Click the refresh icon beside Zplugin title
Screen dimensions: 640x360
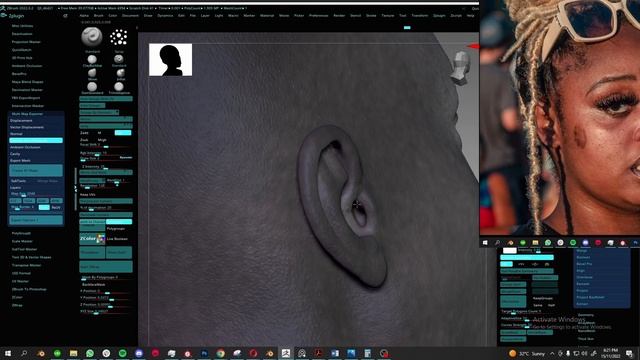click(65, 16)
